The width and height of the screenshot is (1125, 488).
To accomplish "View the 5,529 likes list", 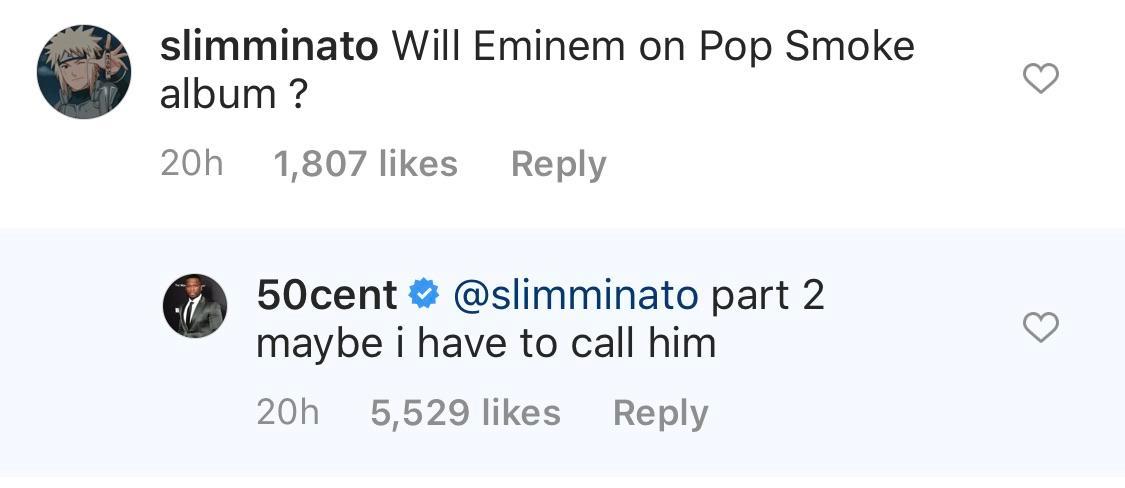I will 465,412.
